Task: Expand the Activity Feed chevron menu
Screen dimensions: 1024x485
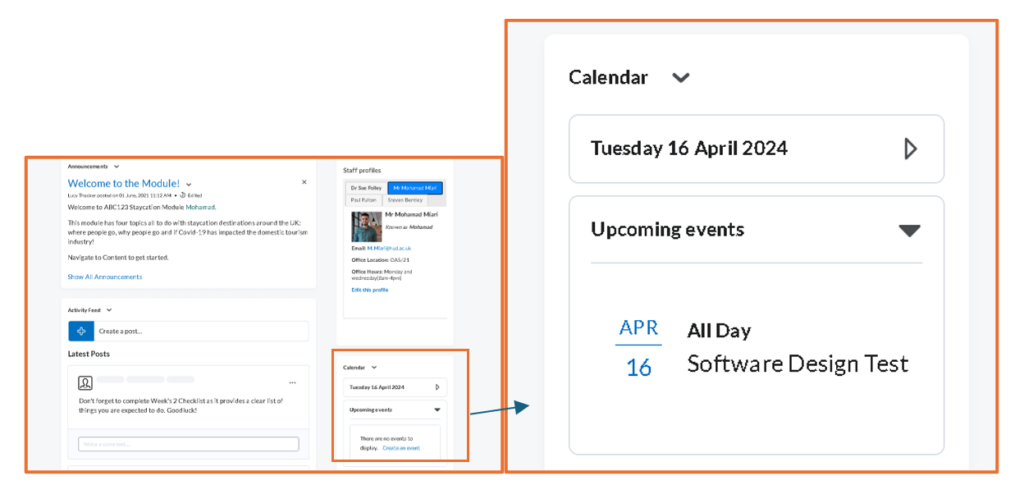Action: 109,310
